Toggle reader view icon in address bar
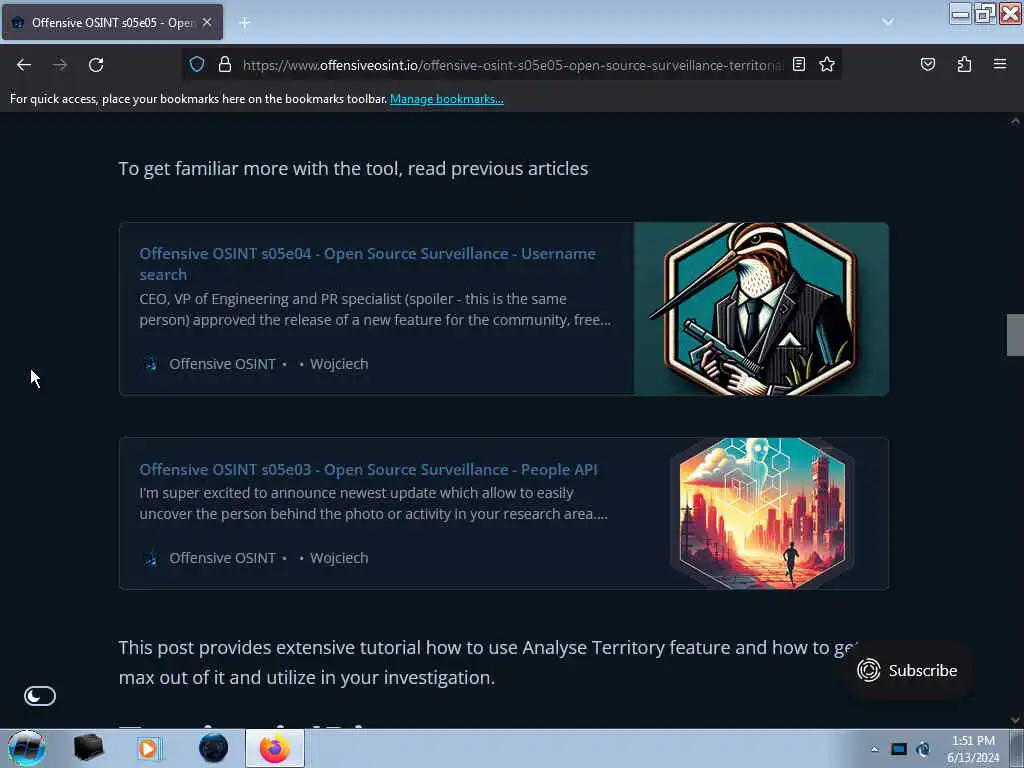 pos(798,64)
